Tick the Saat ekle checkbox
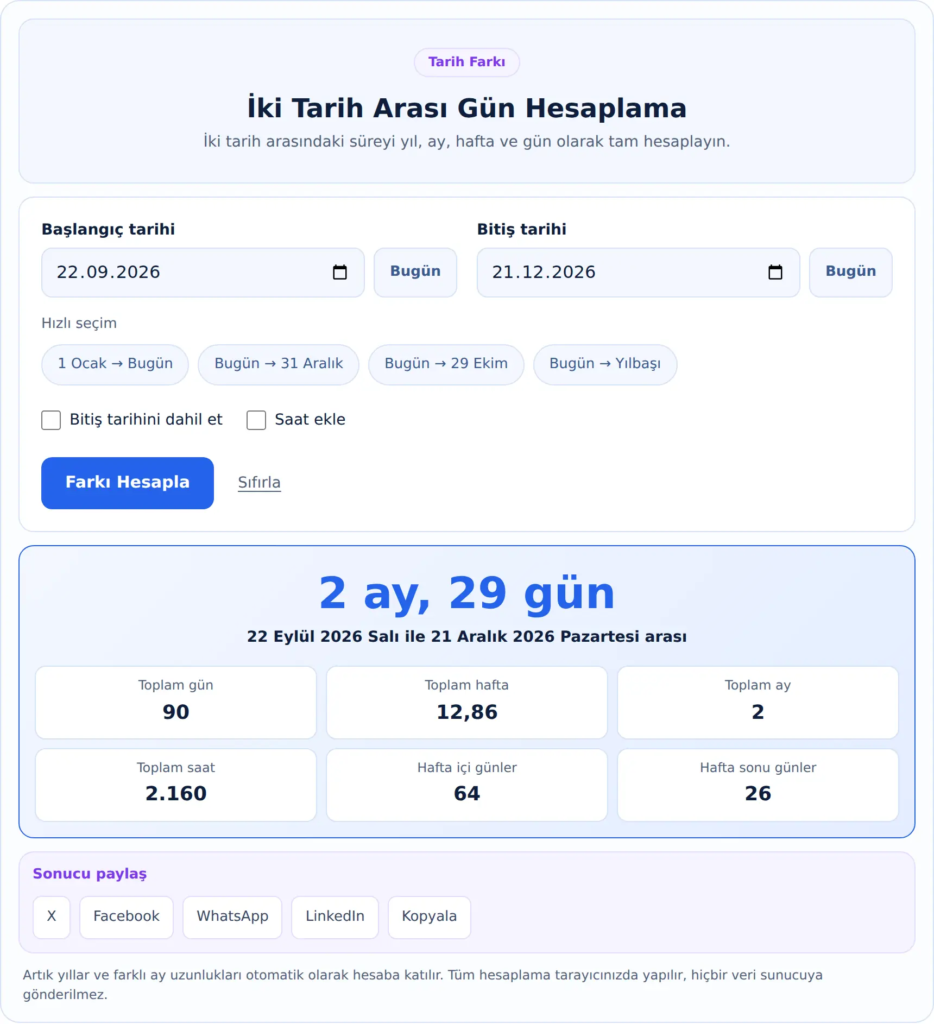Screen dimensions: 934x1024 (x=256, y=420)
